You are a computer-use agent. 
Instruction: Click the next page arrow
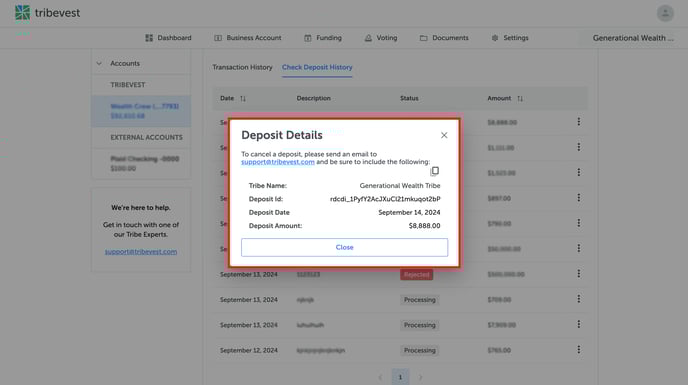coord(420,377)
